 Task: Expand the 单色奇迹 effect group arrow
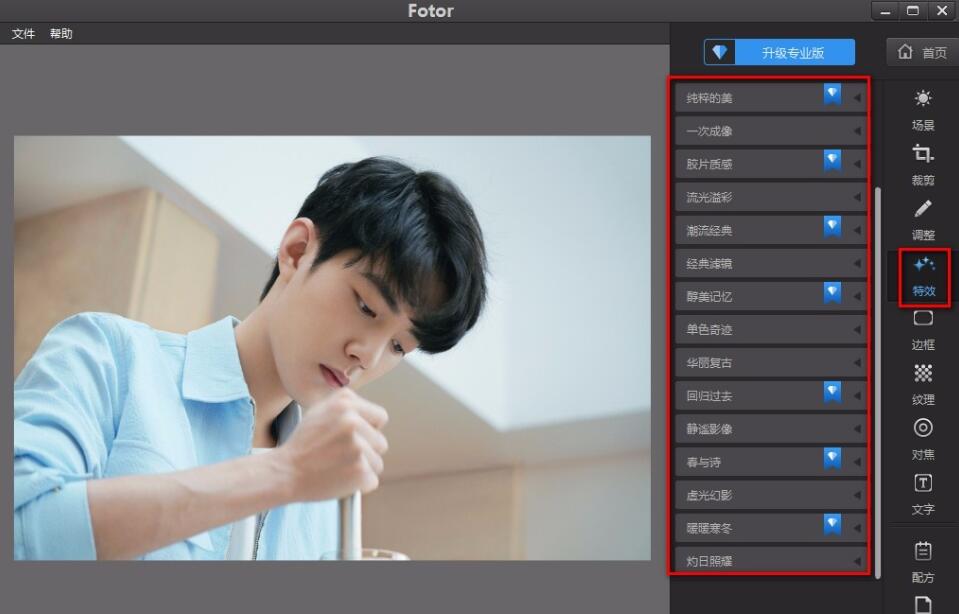click(x=857, y=330)
